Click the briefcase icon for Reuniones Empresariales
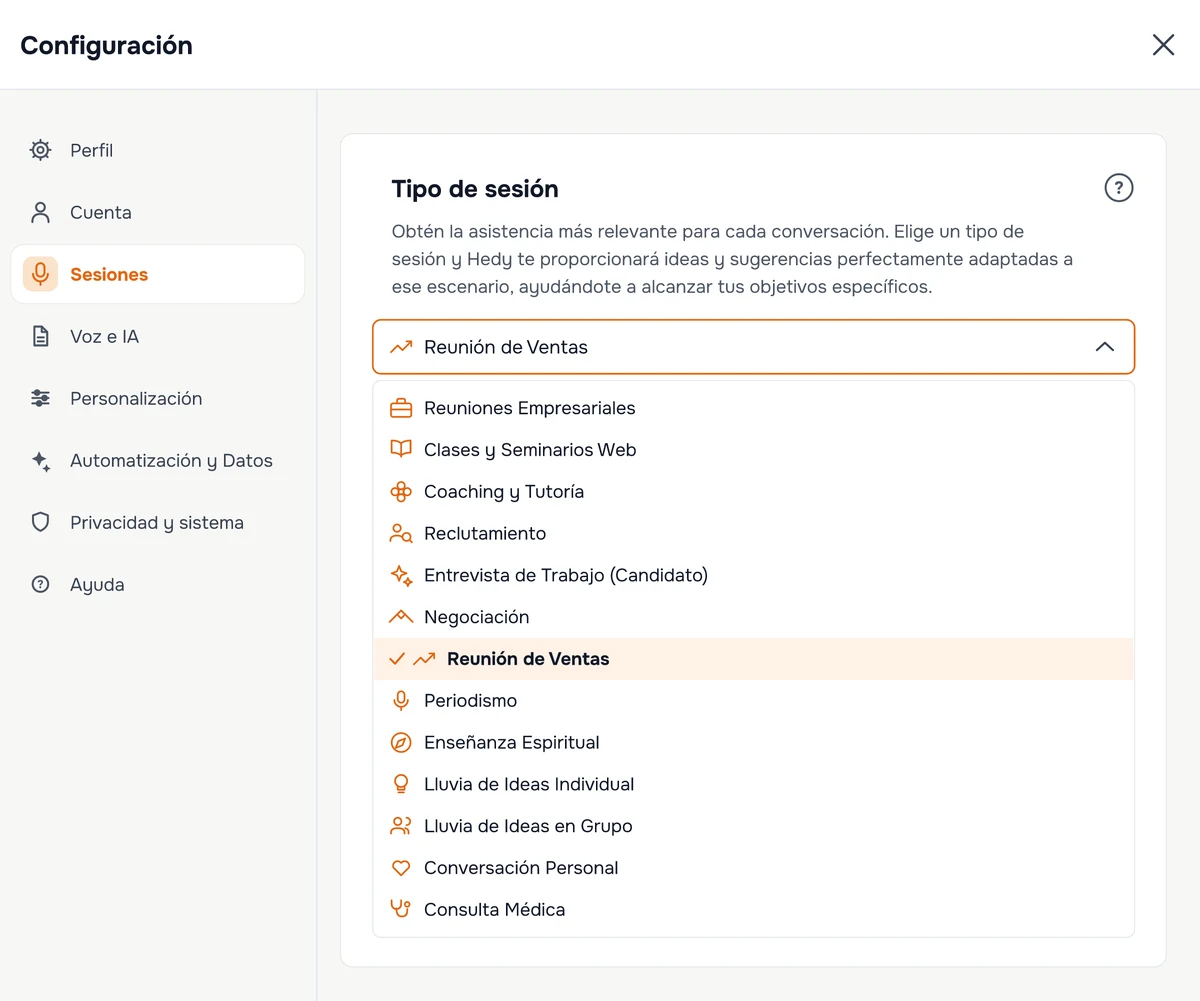 [x=401, y=408]
